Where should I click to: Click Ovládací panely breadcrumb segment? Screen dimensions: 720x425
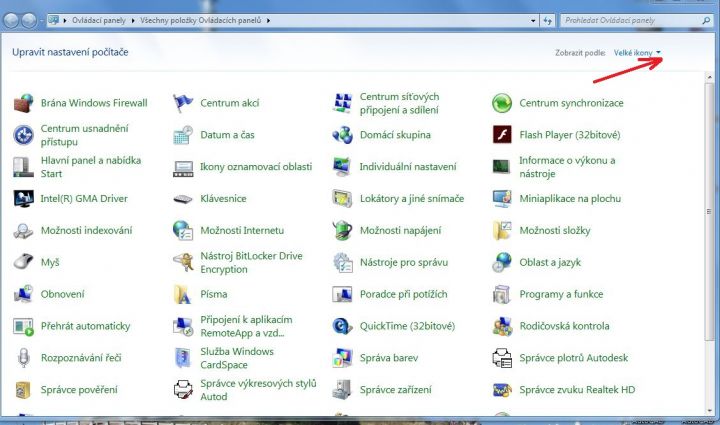tap(99, 21)
